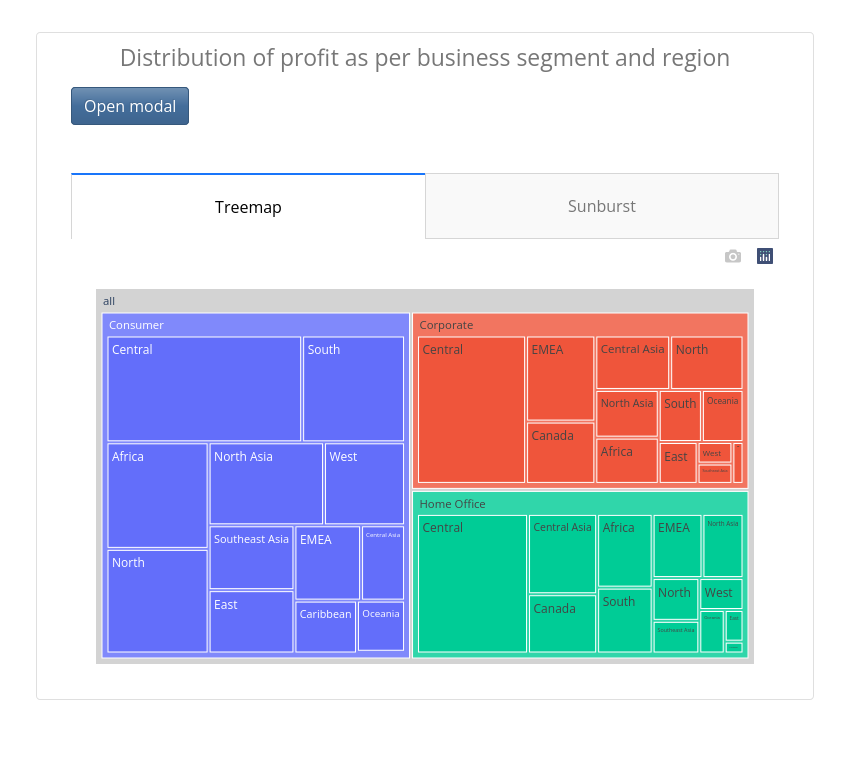The height and width of the screenshot is (765, 850).
Task: Select the Treemap tab
Action: 248,207
